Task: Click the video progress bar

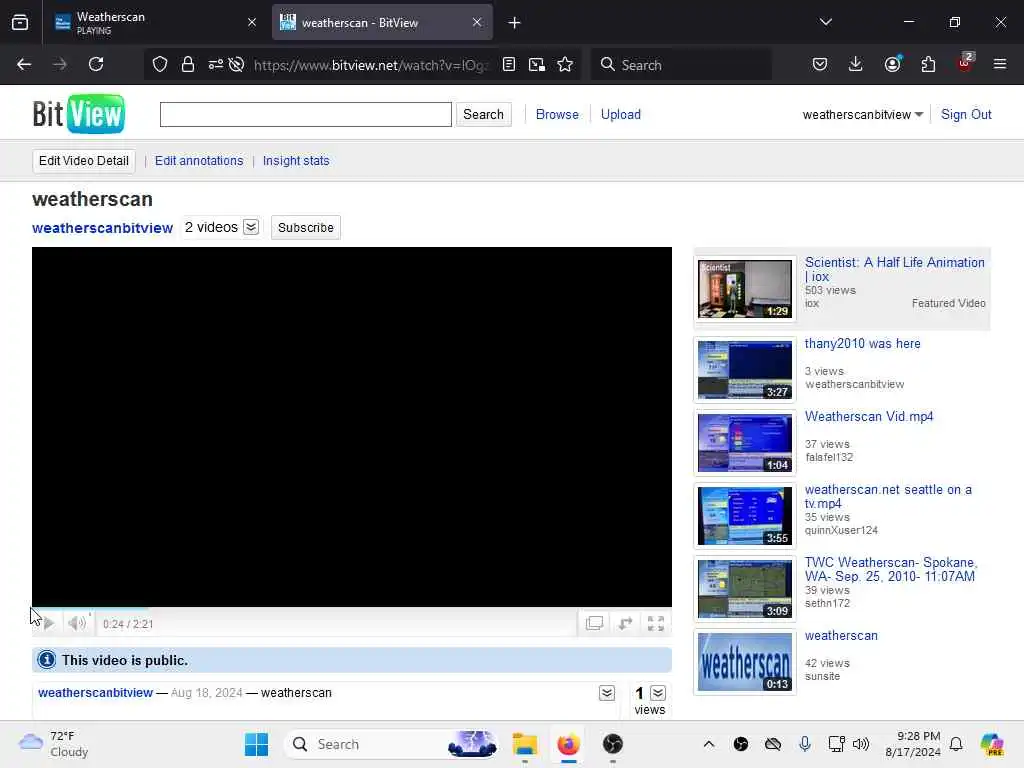Action: [x=351, y=609]
